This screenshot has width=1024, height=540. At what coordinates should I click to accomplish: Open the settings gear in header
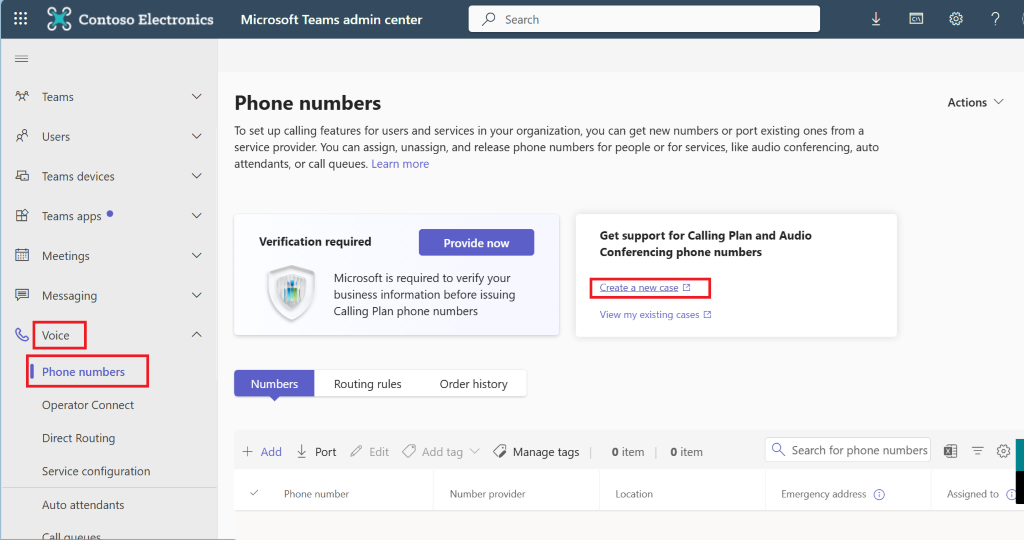click(955, 19)
